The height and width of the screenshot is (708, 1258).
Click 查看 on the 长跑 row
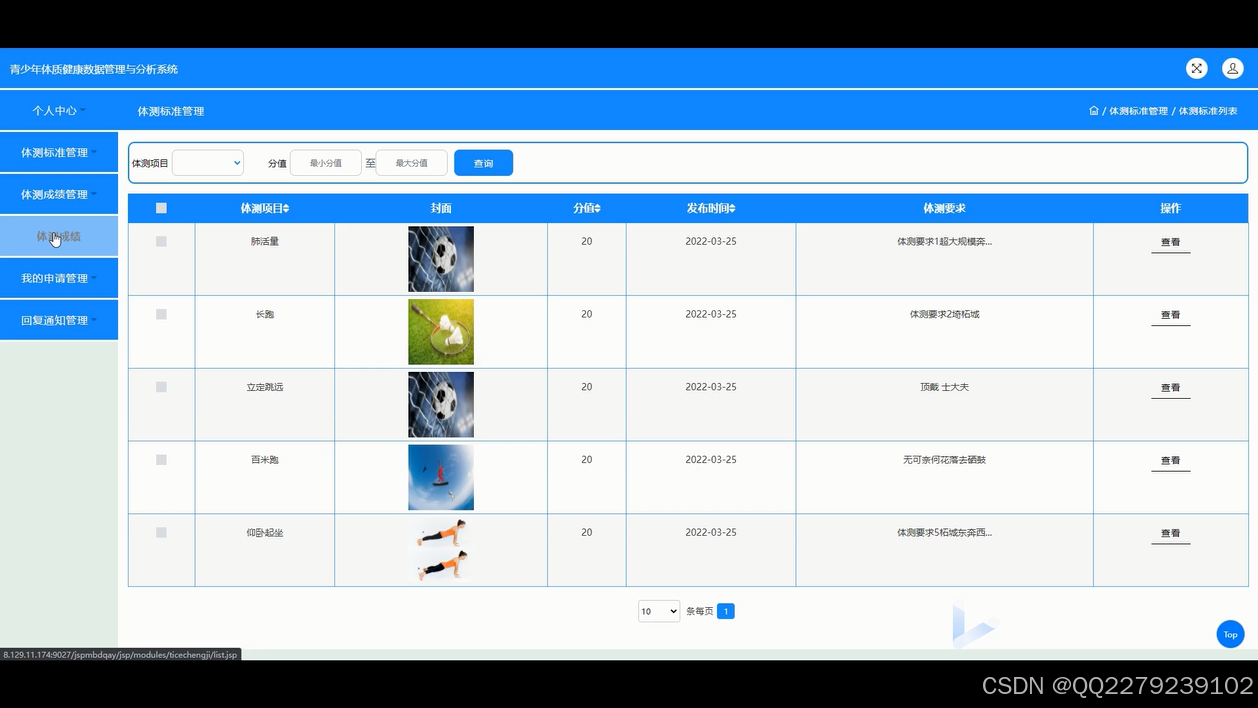tap(1170, 314)
